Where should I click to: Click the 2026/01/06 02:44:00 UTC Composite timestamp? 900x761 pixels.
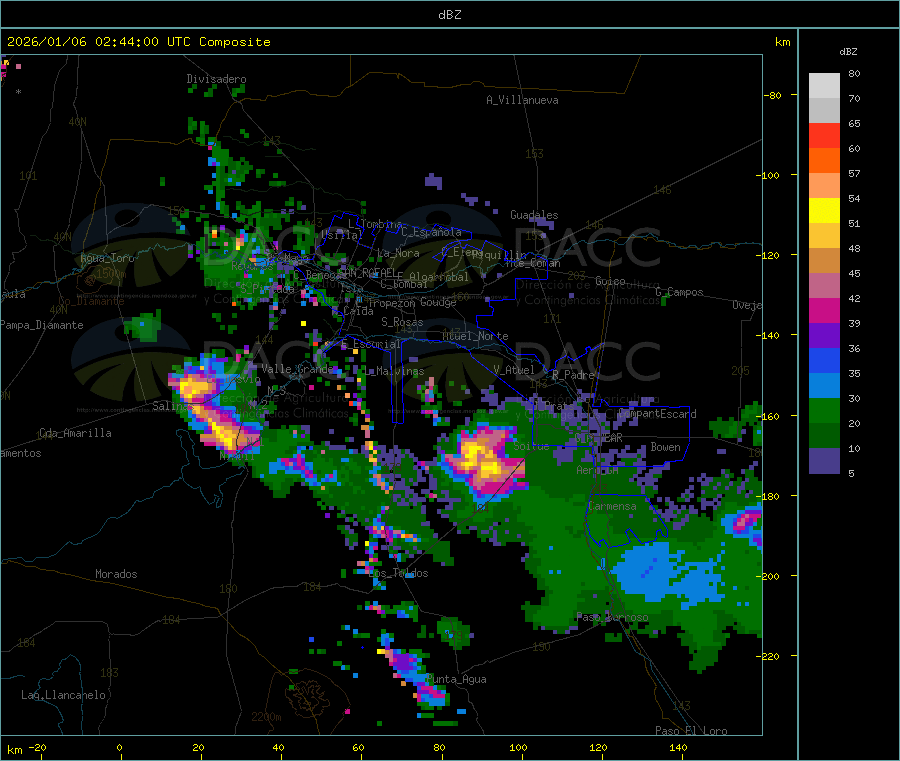[138, 42]
